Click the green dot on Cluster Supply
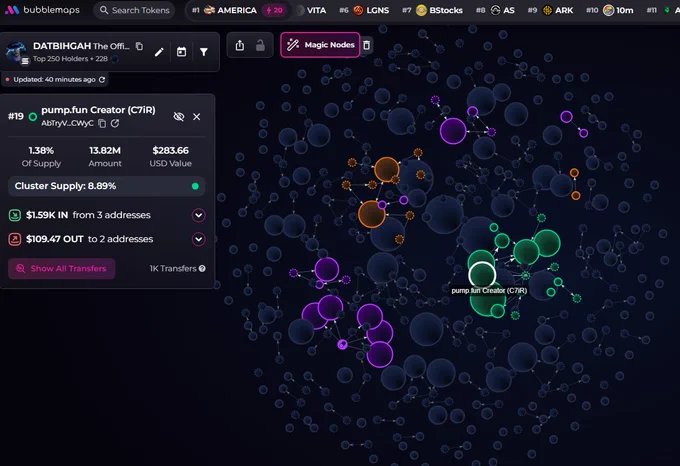The height and width of the screenshot is (466, 680). pos(195,186)
